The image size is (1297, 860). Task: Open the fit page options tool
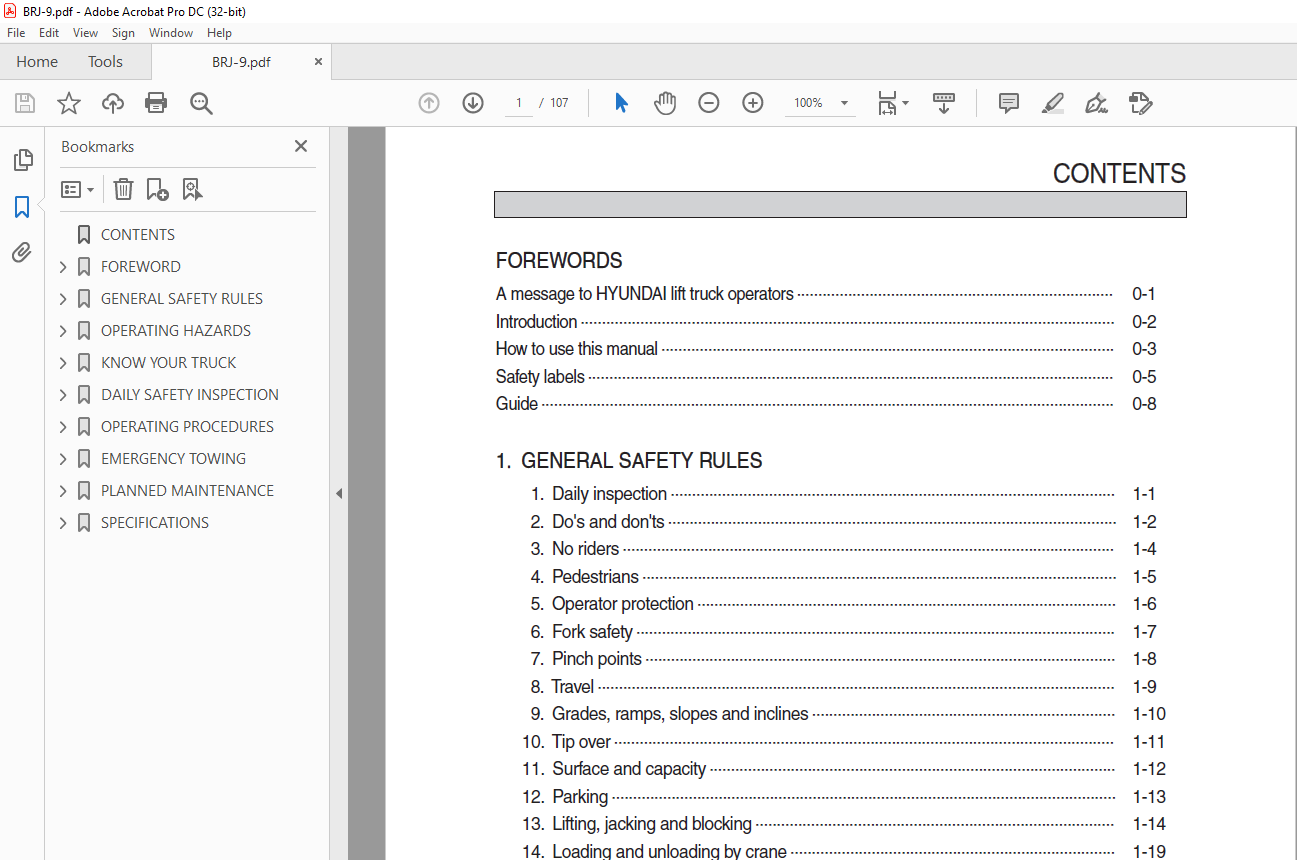click(892, 103)
